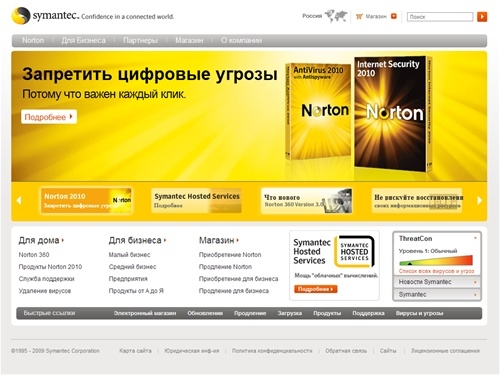Click Электронный магазин quick link

click(145, 313)
